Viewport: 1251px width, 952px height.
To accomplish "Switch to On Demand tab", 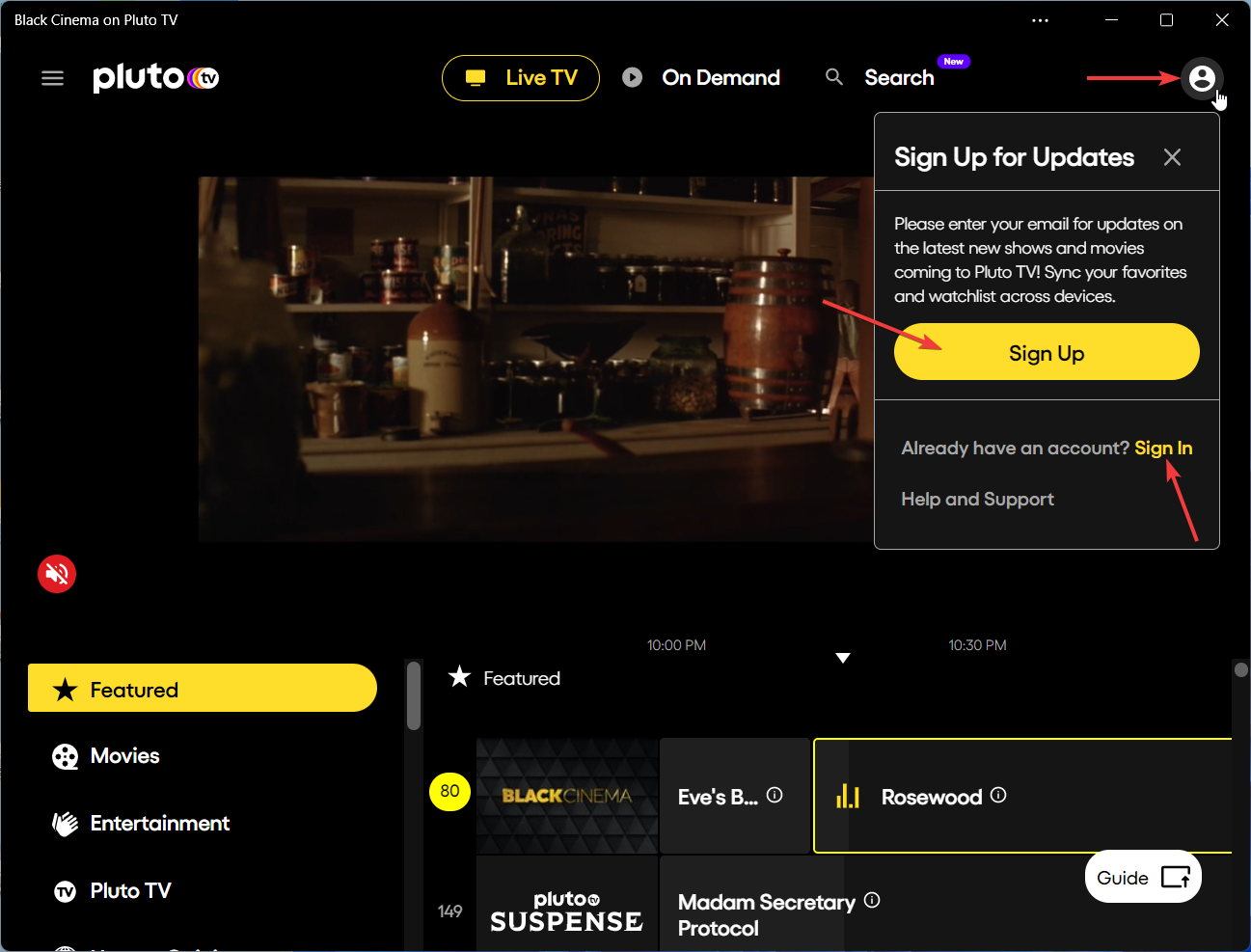I will [701, 78].
